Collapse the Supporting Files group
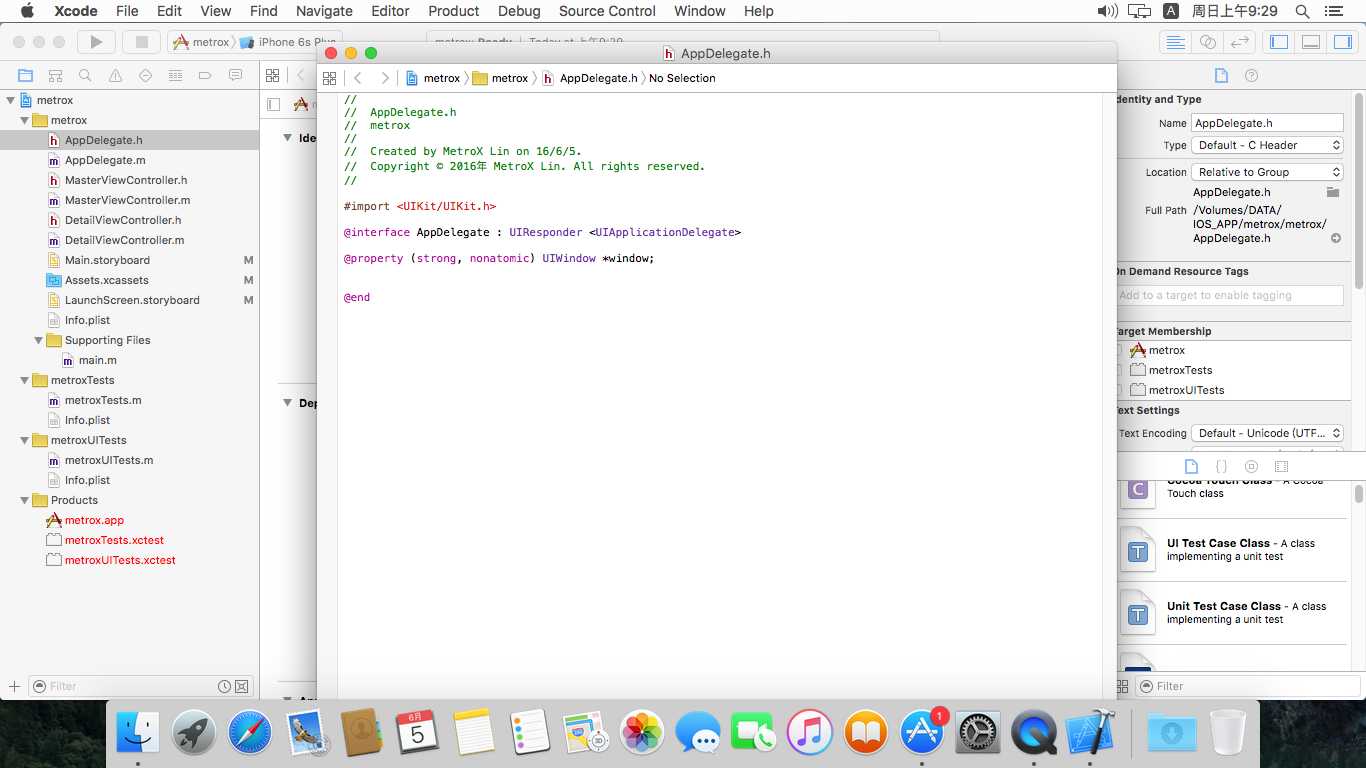1366x768 pixels. coord(39,340)
